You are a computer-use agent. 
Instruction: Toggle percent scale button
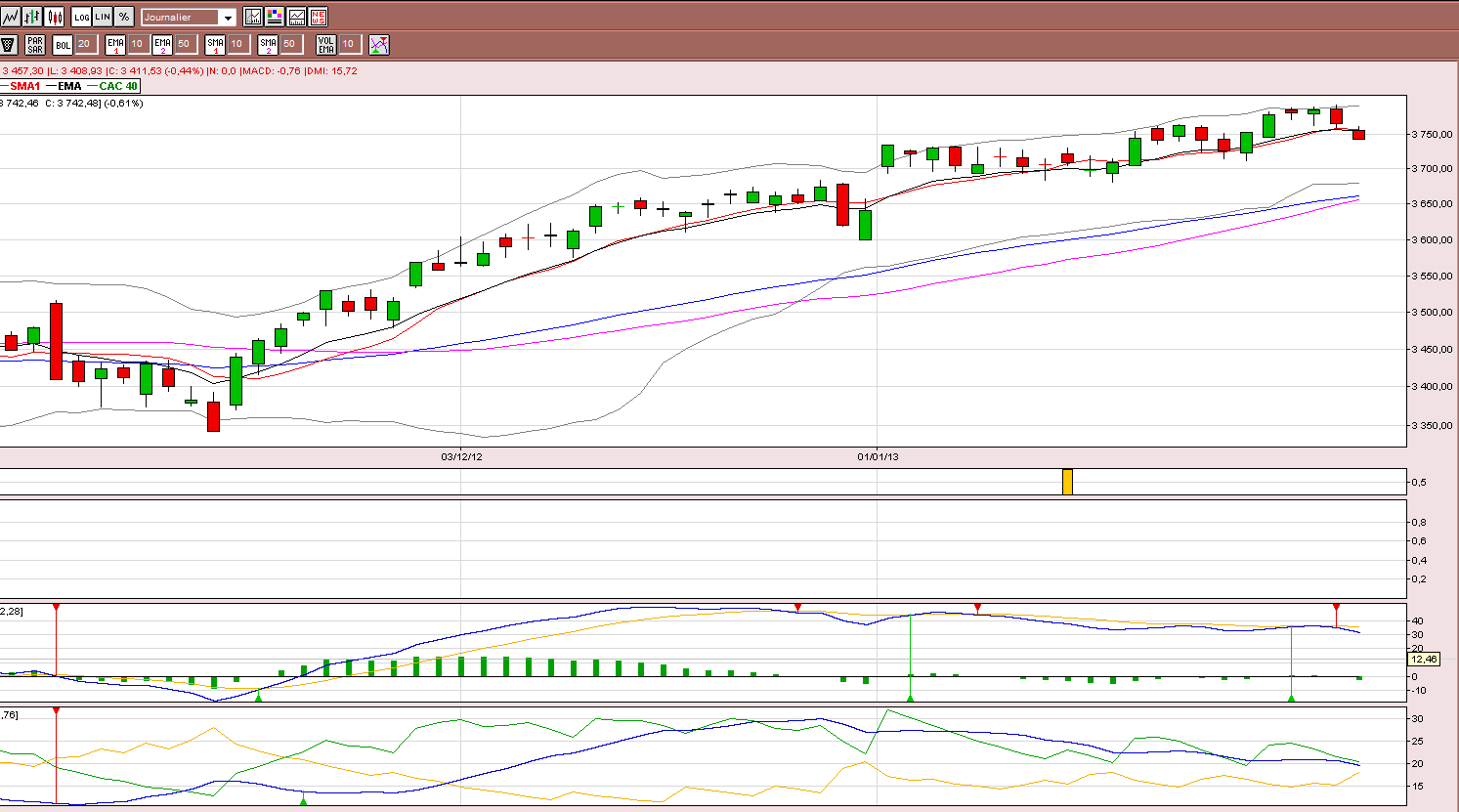124,17
